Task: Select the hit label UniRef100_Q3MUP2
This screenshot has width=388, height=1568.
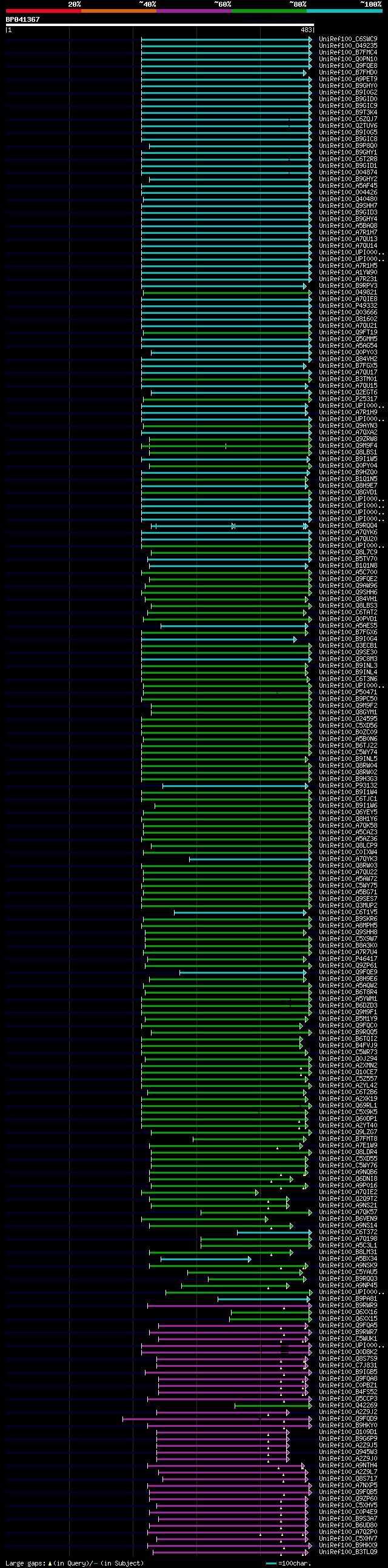Action: [x=348, y=906]
